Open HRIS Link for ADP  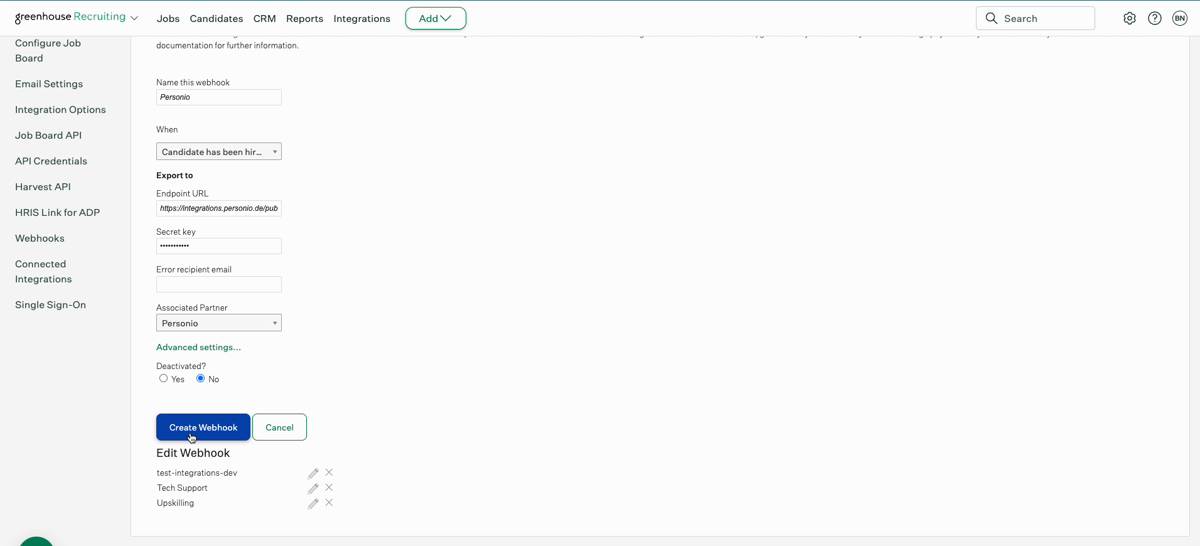(x=57, y=212)
